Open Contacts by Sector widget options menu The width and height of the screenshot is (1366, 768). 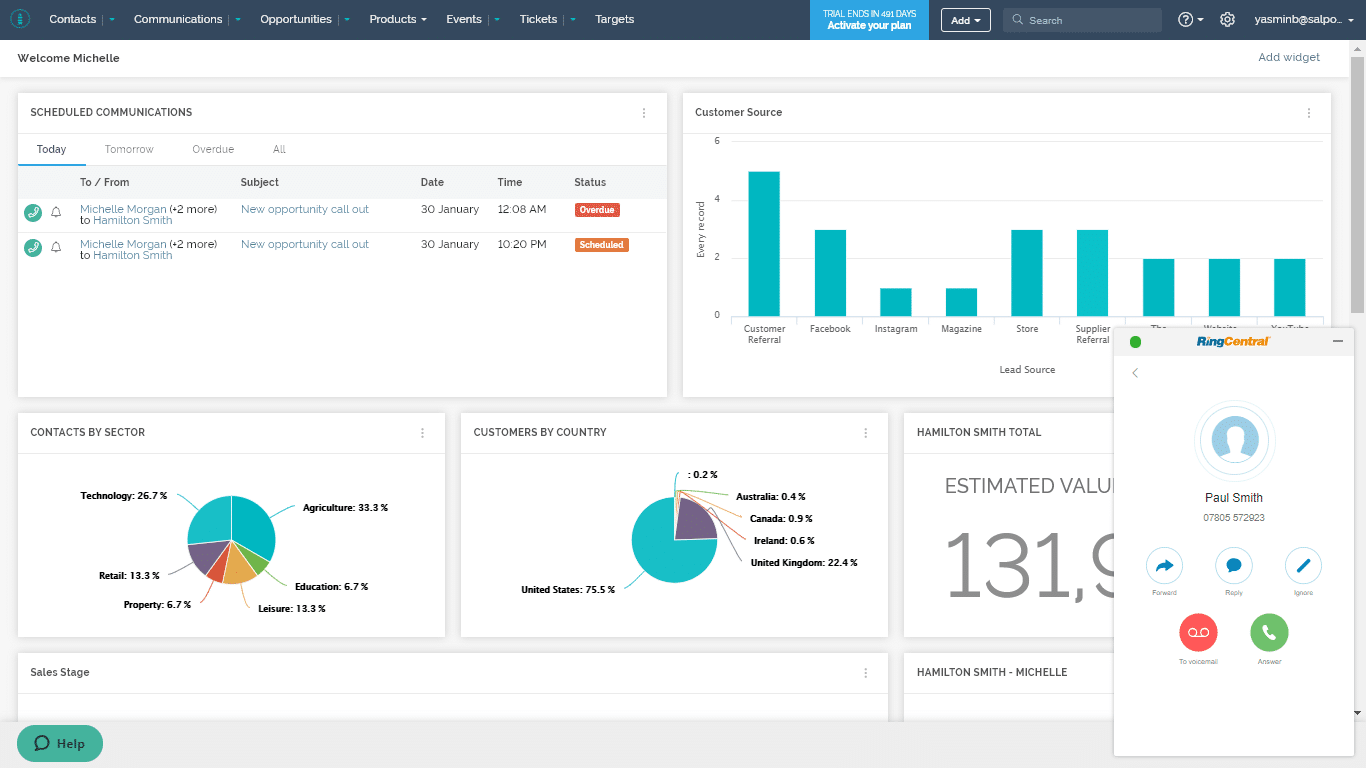pyautogui.click(x=422, y=433)
